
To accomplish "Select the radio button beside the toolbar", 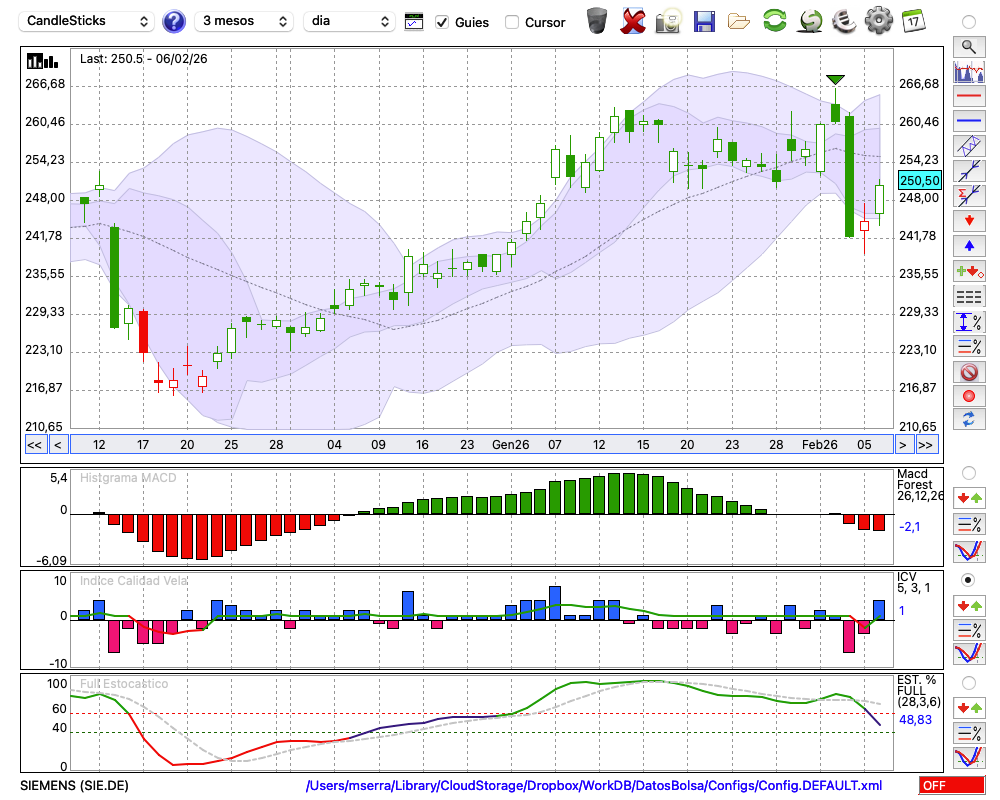I will point(968,22).
